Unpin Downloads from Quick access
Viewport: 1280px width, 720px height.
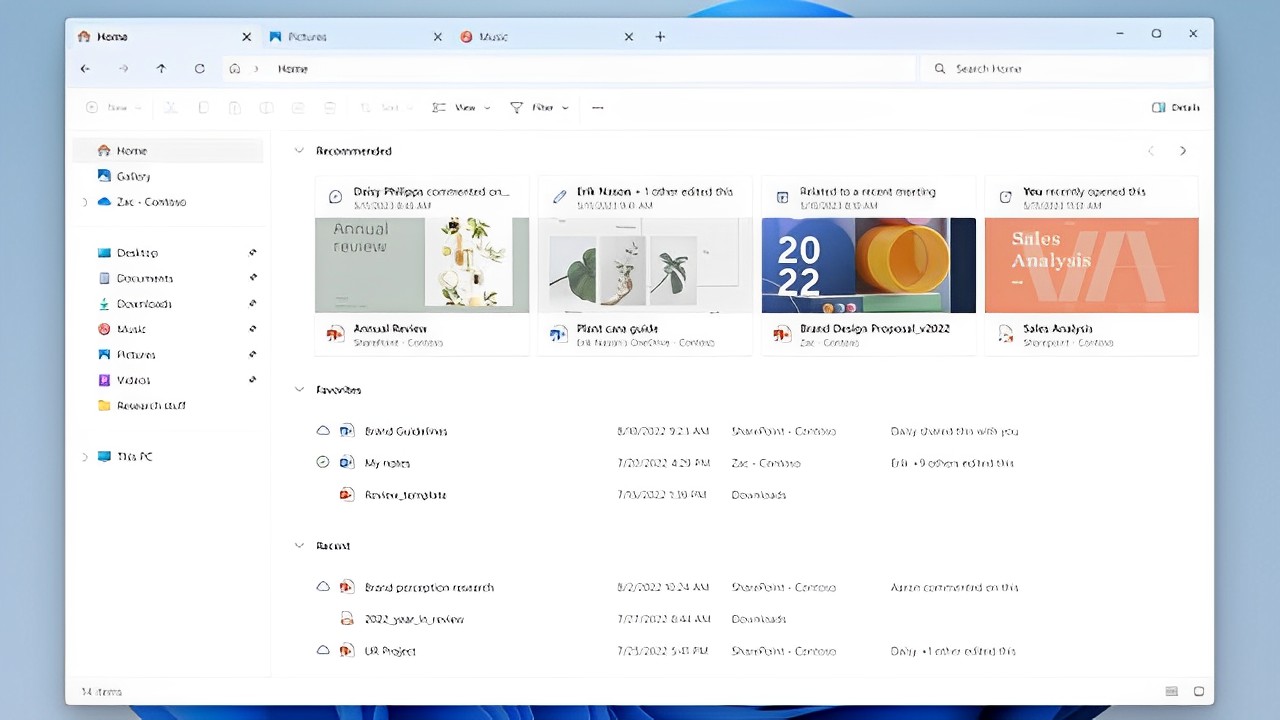click(252, 303)
